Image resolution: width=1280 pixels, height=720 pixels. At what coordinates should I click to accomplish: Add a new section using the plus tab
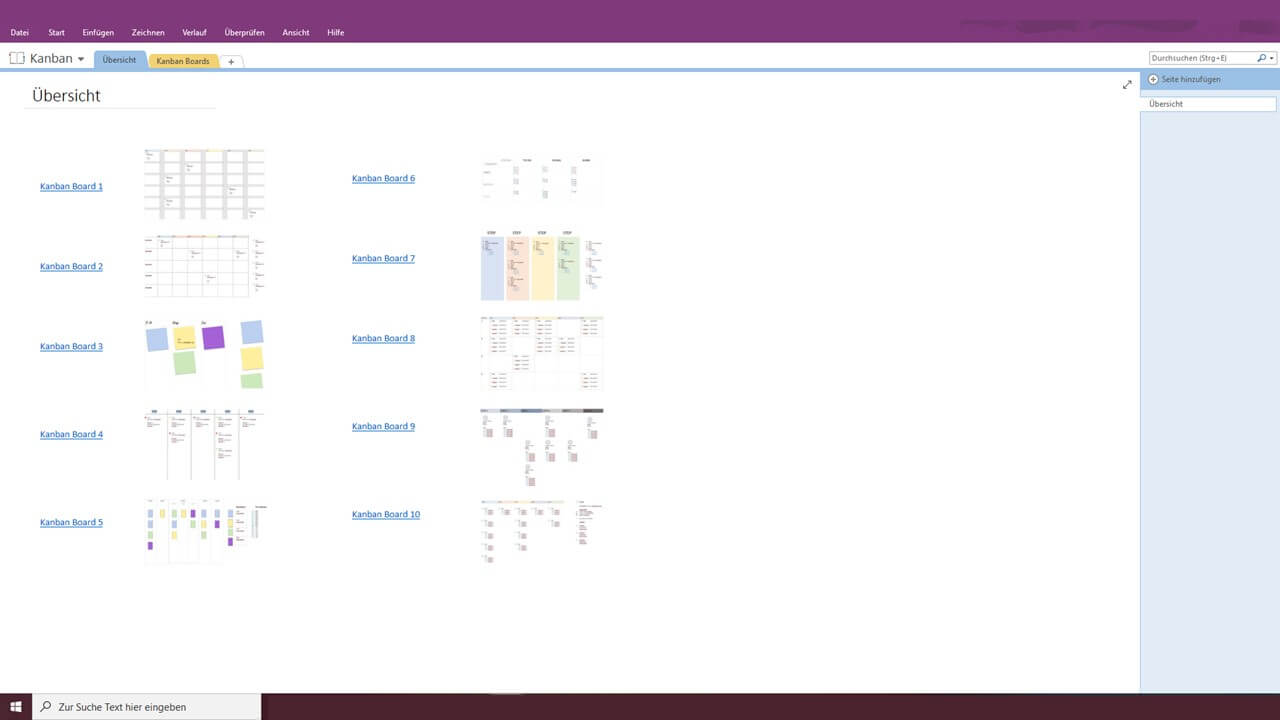pyautogui.click(x=231, y=61)
